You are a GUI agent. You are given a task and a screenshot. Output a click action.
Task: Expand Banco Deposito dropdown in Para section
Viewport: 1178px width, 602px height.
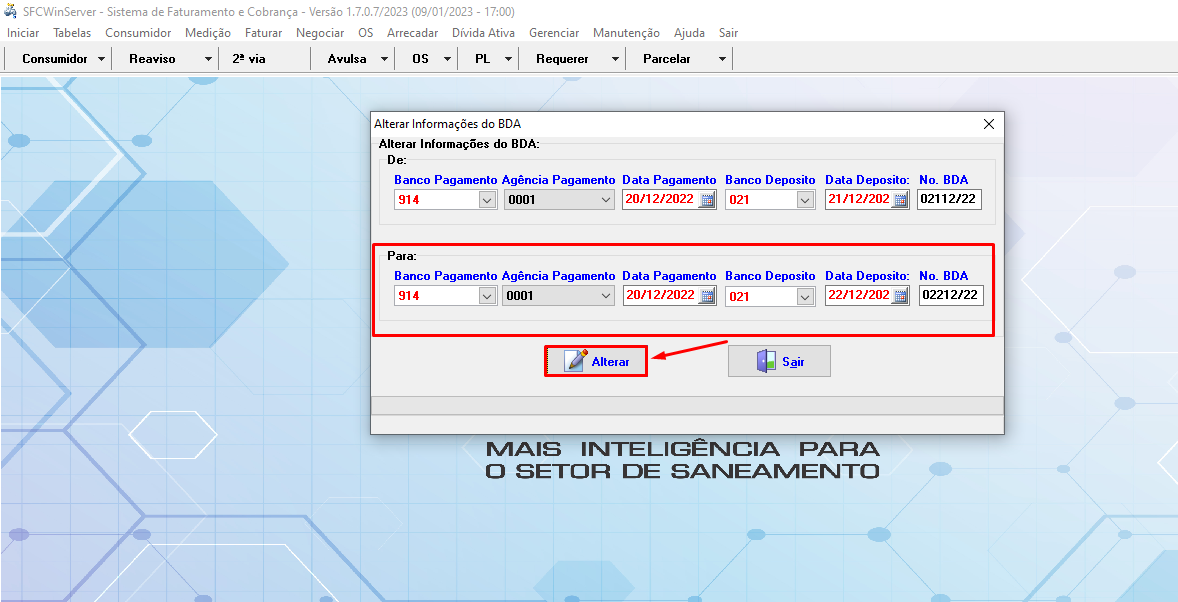click(806, 296)
